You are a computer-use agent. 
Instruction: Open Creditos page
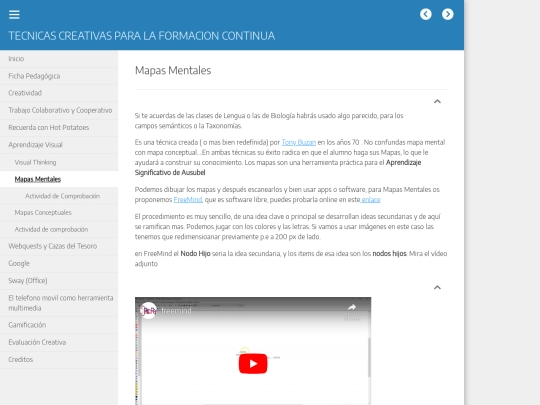[59, 360]
